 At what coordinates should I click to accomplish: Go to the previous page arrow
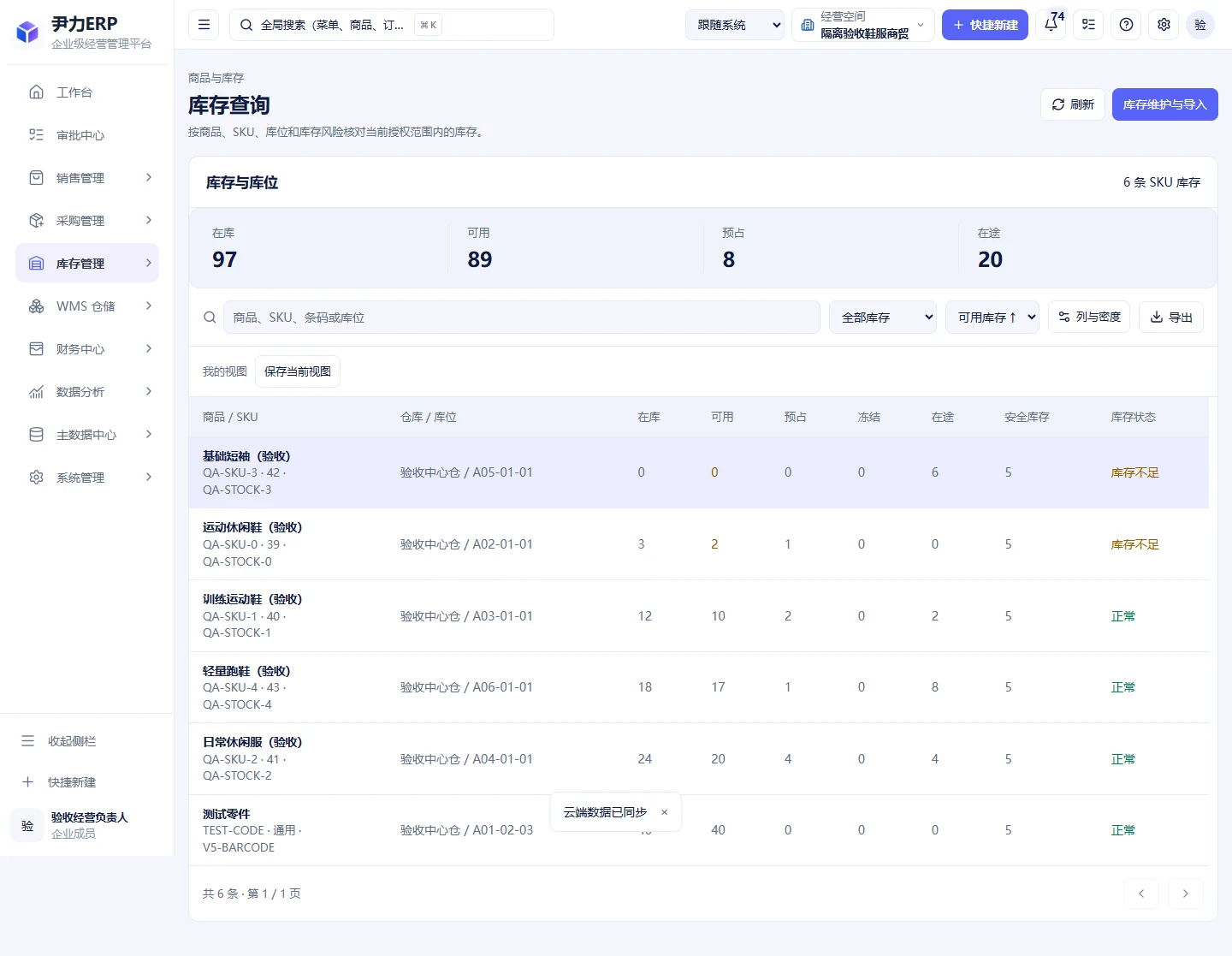point(1141,894)
